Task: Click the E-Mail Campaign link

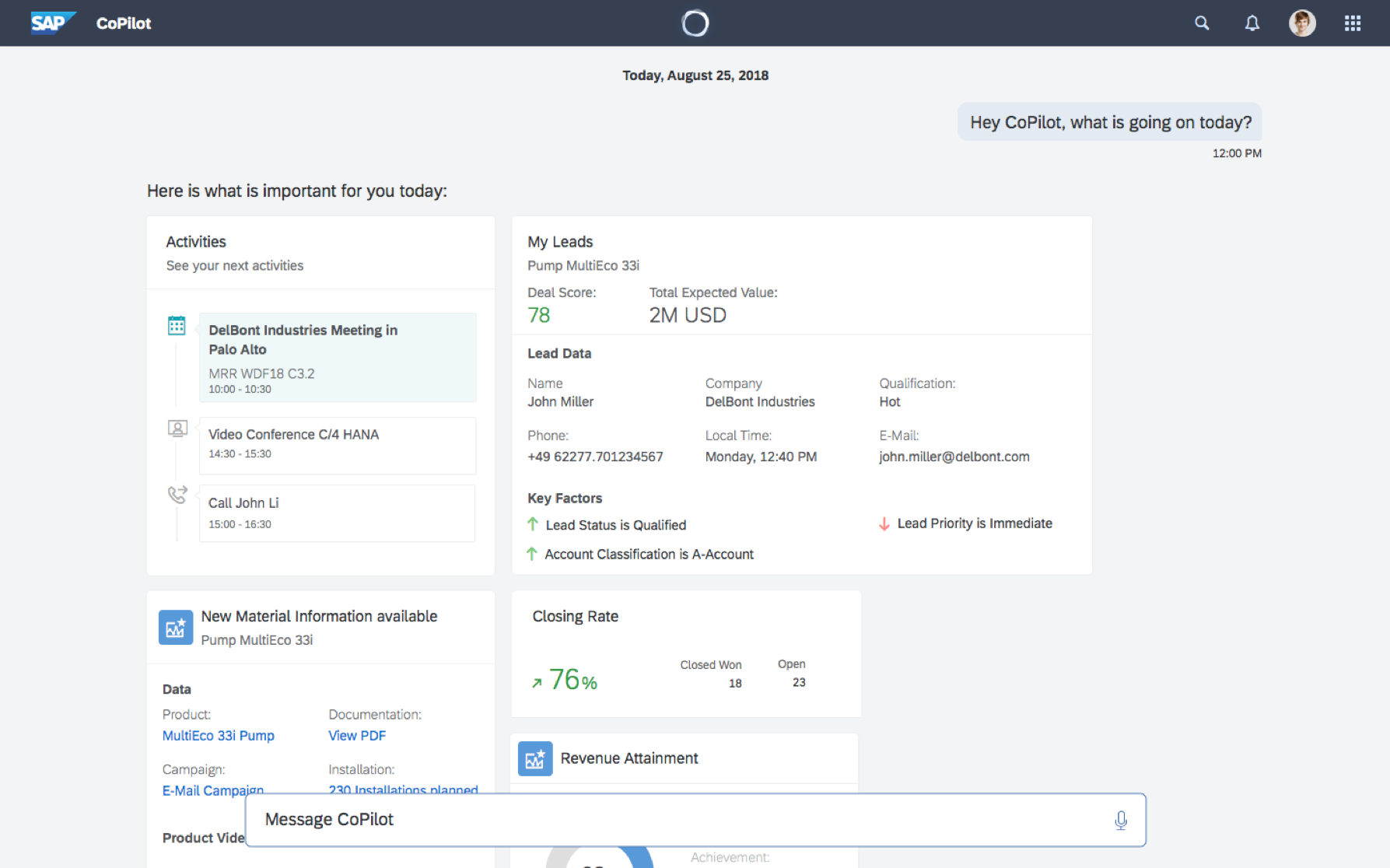Action: (212, 789)
